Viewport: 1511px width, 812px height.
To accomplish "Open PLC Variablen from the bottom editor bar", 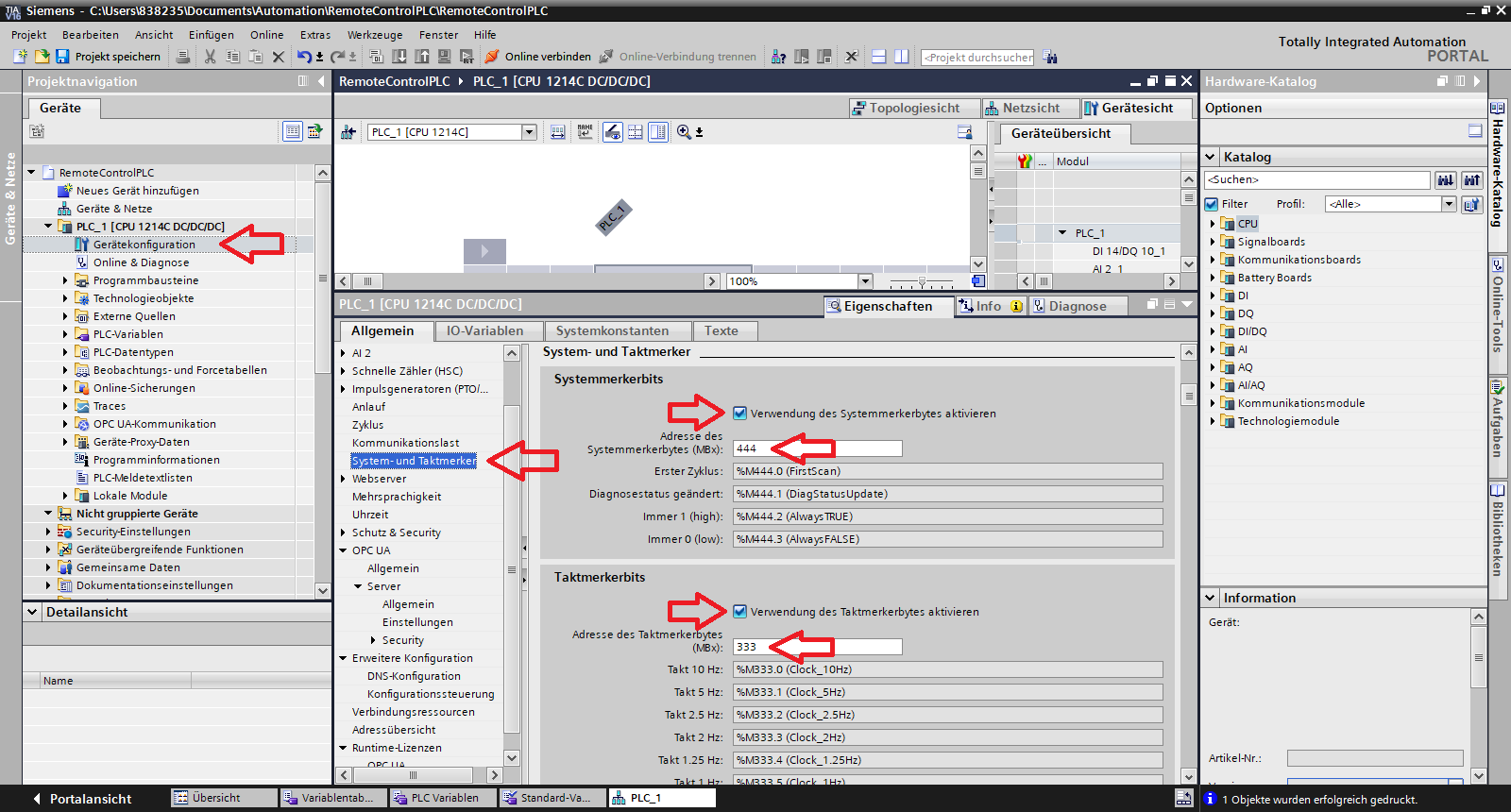I will pyautogui.click(x=443, y=798).
